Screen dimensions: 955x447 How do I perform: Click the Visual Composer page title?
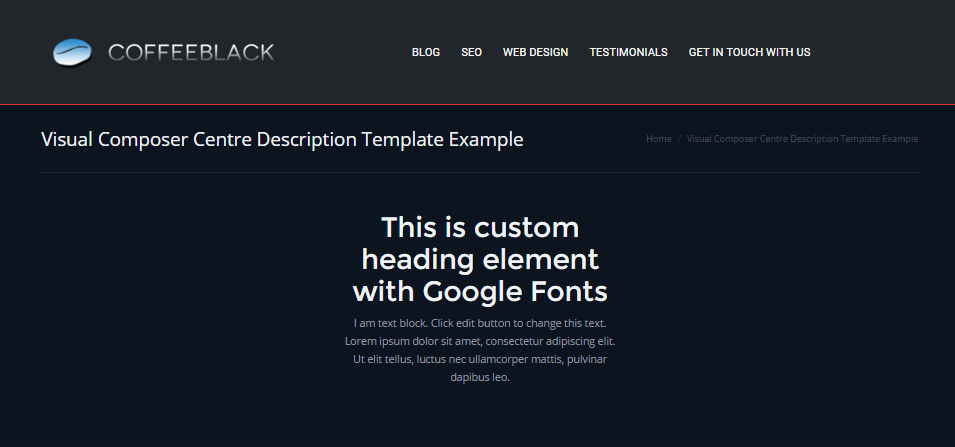[x=281, y=139]
